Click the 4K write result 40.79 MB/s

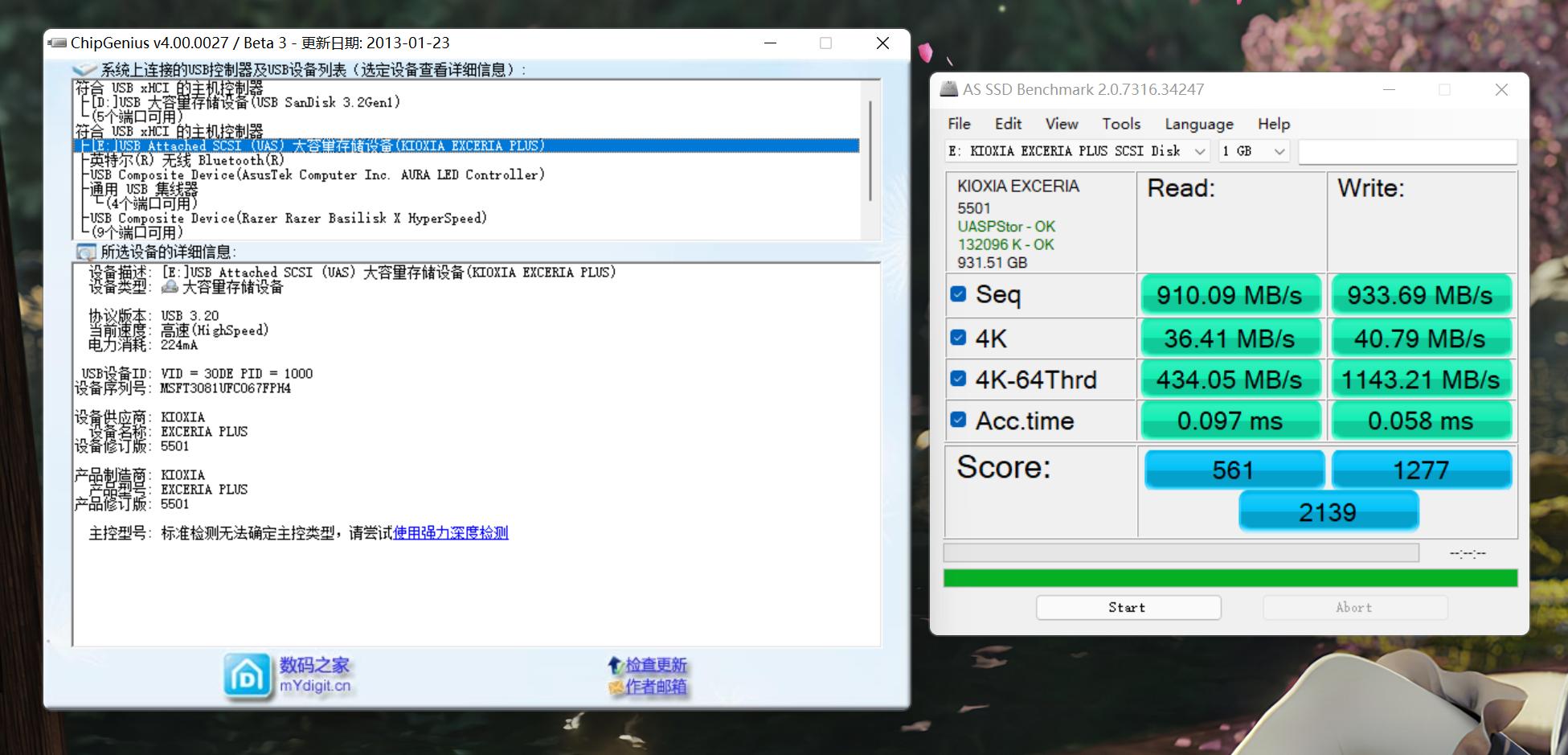tap(1420, 339)
